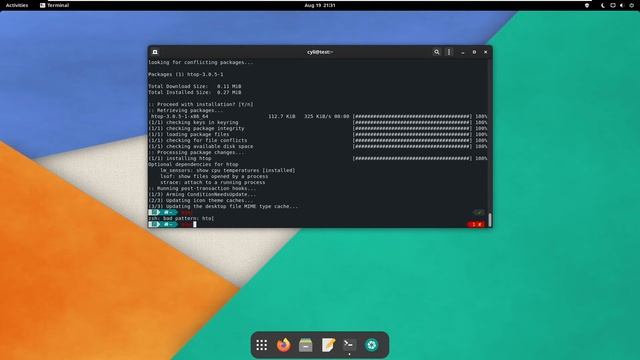The width and height of the screenshot is (640, 360).
Task: Click the terminal prompt cursor on the last line
Action: pos(195,224)
